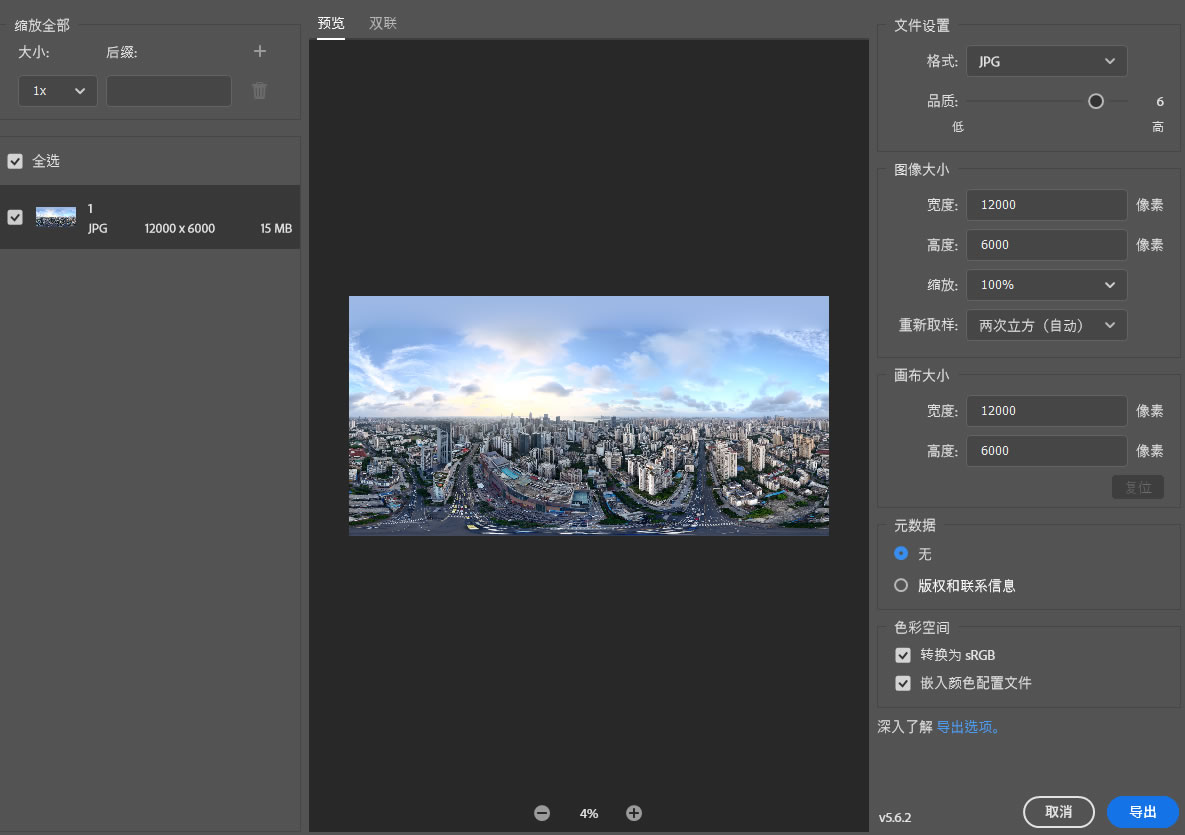Open the 导出选项 link
Screen dimensions: 1185x835
point(968,727)
